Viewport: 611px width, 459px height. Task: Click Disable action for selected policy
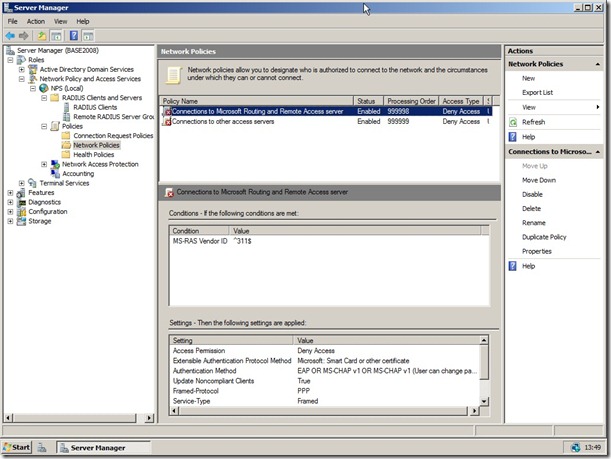coord(532,194)
